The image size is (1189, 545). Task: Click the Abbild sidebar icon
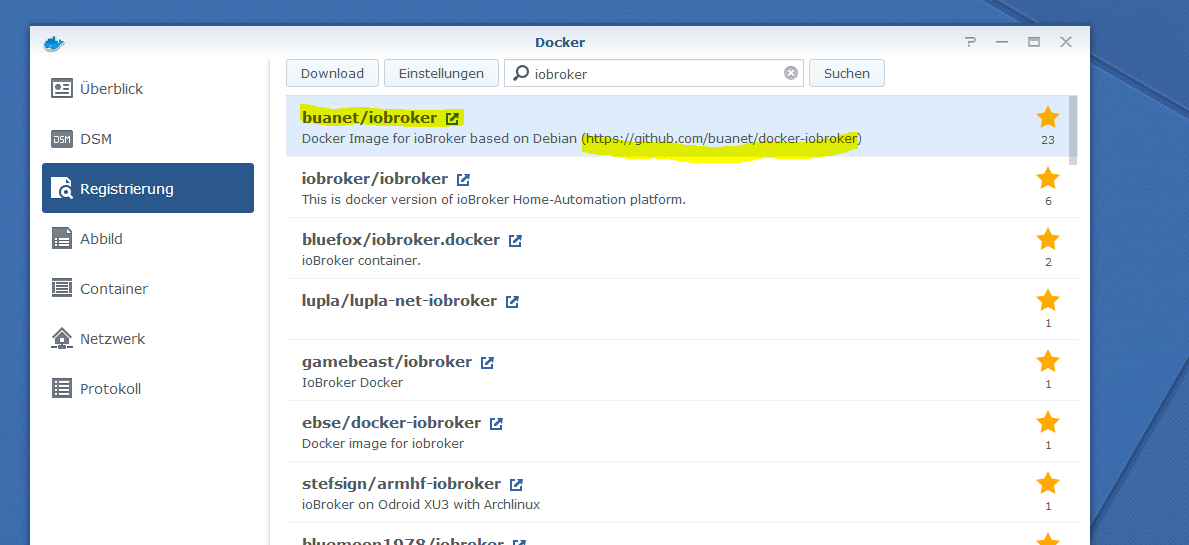[x=61, y=239]
